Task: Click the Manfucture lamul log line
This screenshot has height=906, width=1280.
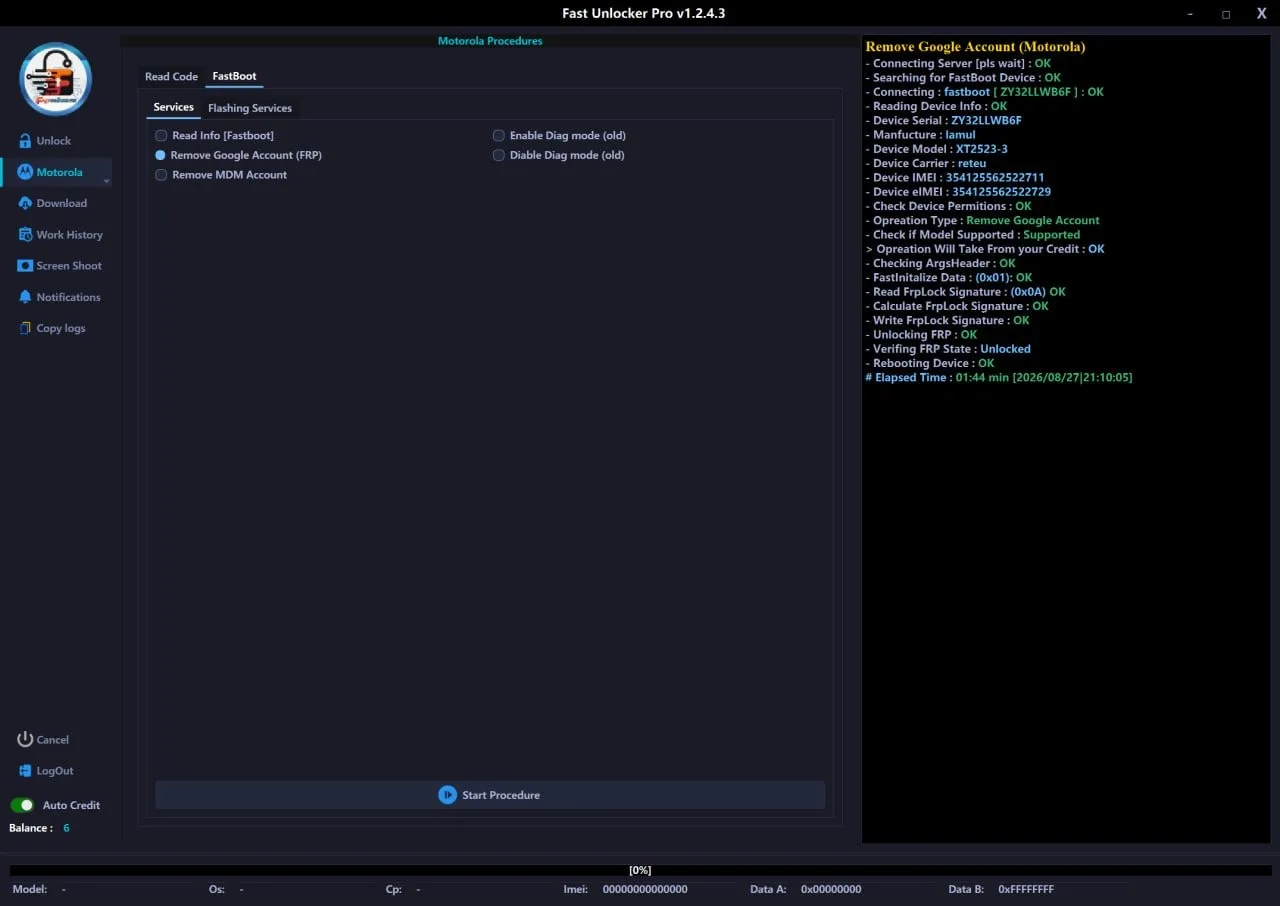Action: tap(920, 135)
